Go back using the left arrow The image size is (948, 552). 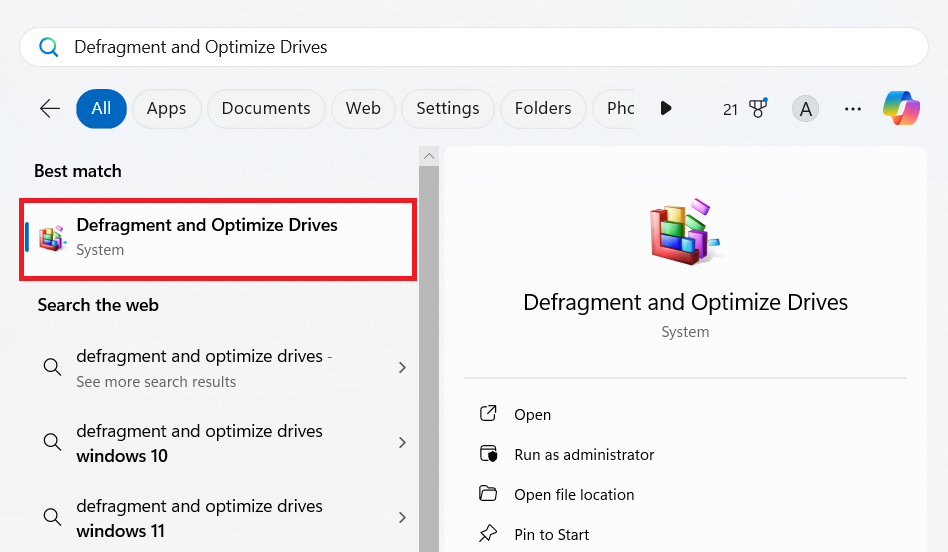point(50,108)
